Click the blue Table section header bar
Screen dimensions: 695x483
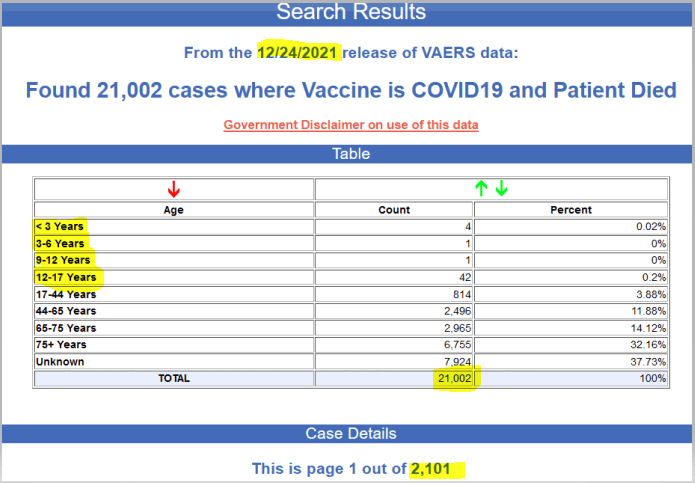click(350, 154)
